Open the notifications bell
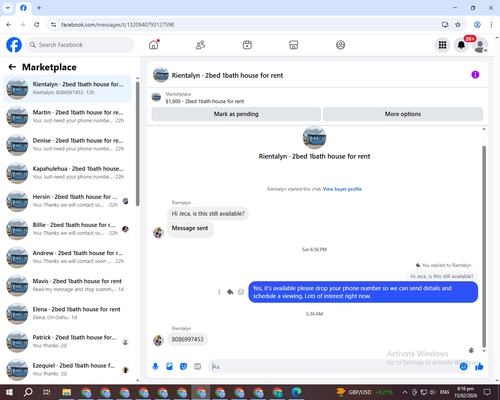Viewport: 500px width, 400px height. (x=461, y=45)
